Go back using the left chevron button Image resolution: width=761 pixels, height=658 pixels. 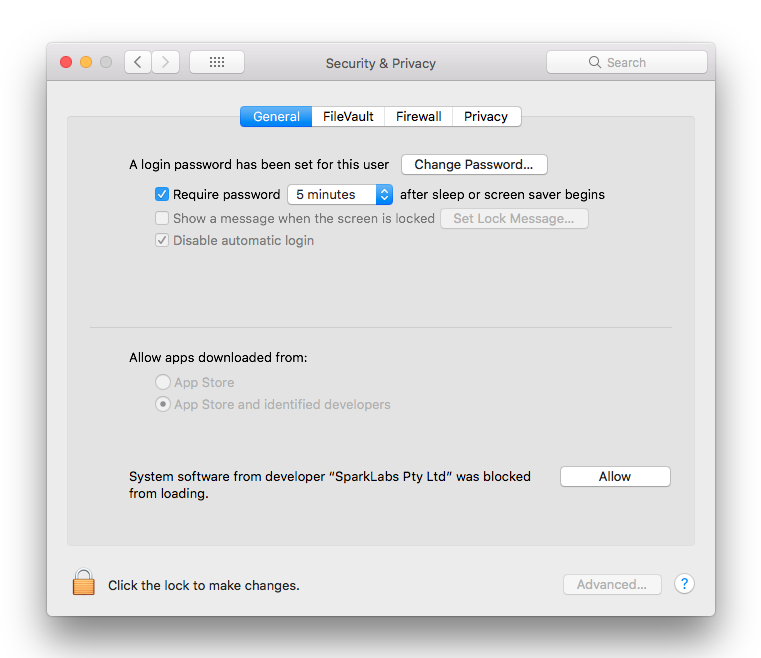(x=138, y=62)
